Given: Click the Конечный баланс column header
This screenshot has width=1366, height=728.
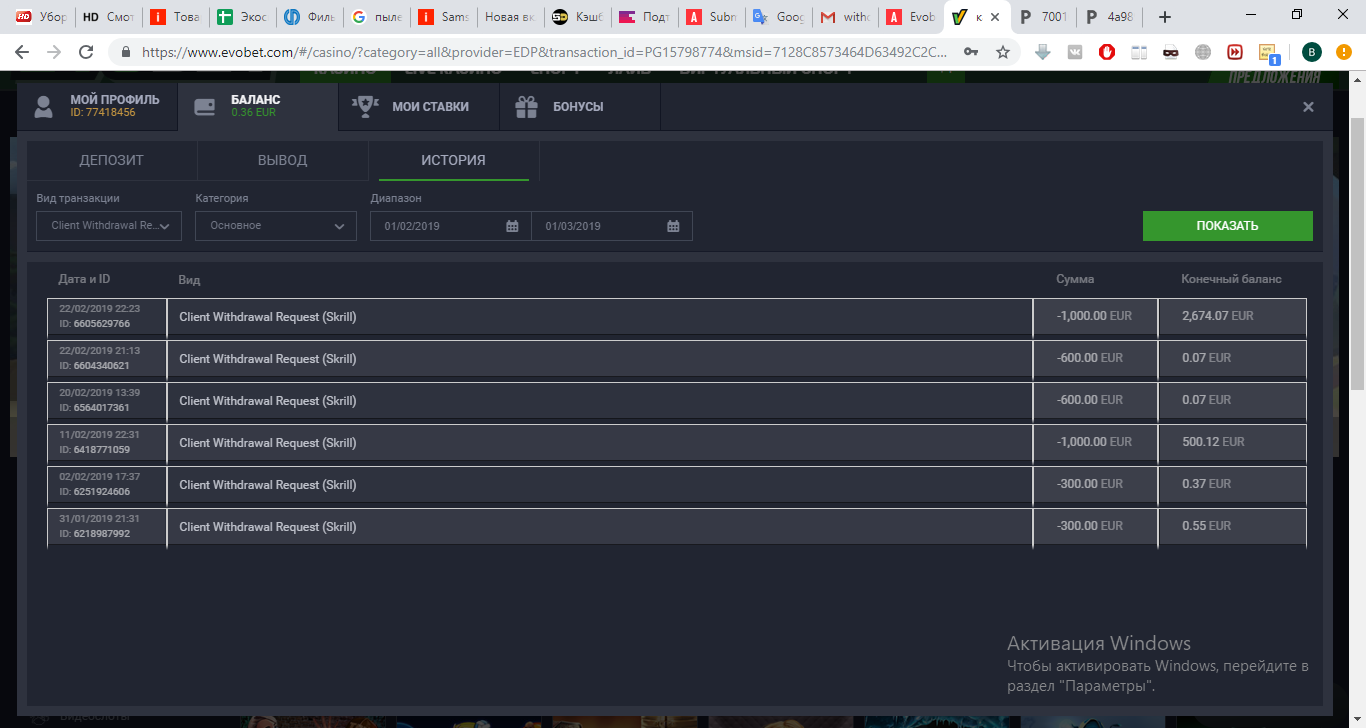Looking at the screenshot, I should [1231, 279].
